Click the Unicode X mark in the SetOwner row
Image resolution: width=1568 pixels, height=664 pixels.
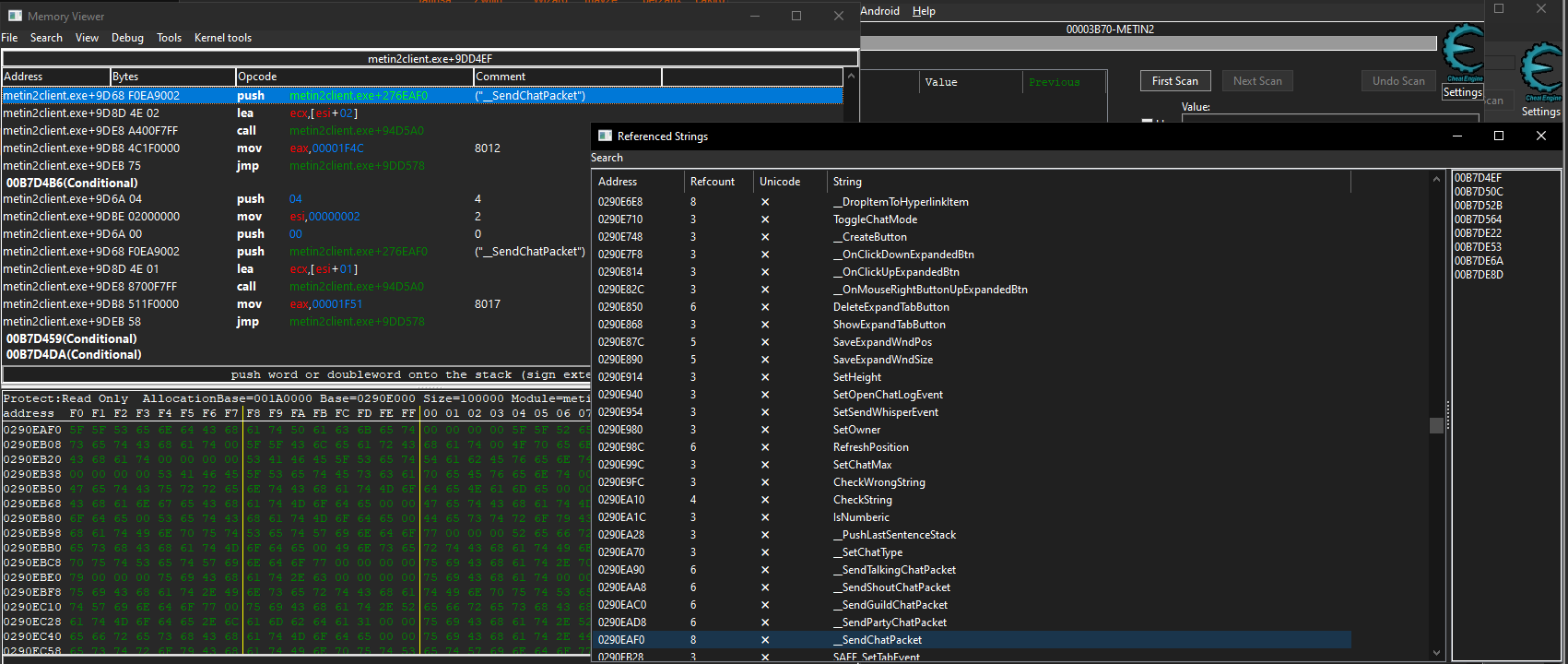pos(765,430)
